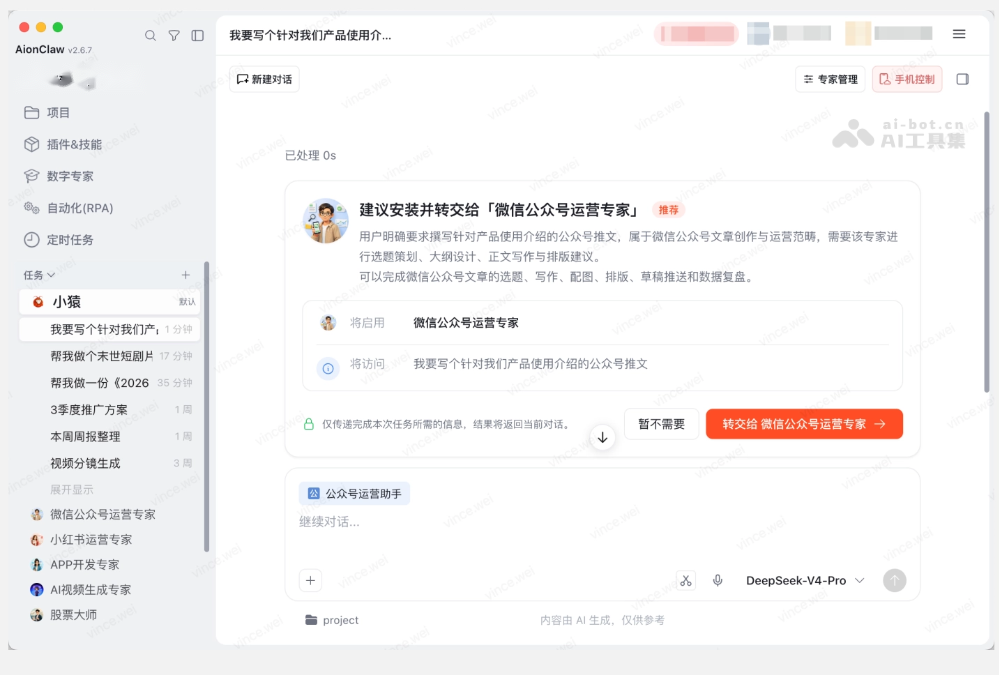Open 定时任务 in sidebar
Screen dimensions: 999x675
[59, 240]
